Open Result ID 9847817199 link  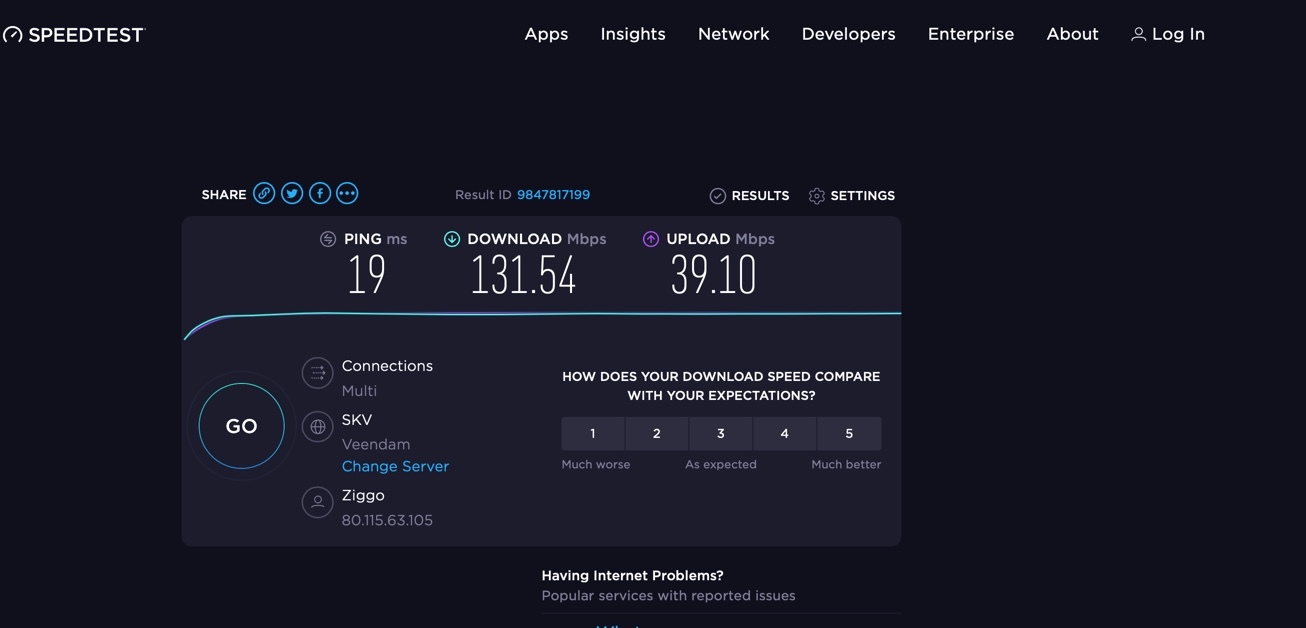[553, 195]
